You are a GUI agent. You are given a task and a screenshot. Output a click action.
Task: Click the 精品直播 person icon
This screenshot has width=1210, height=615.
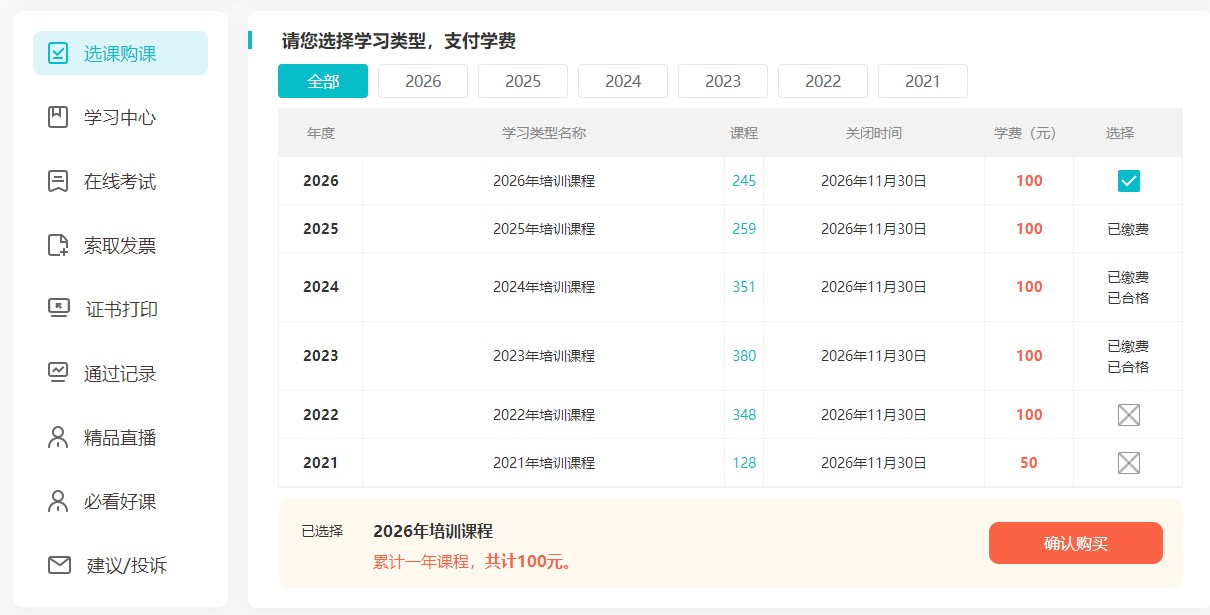pyautogui.click(x=59, y=437)
